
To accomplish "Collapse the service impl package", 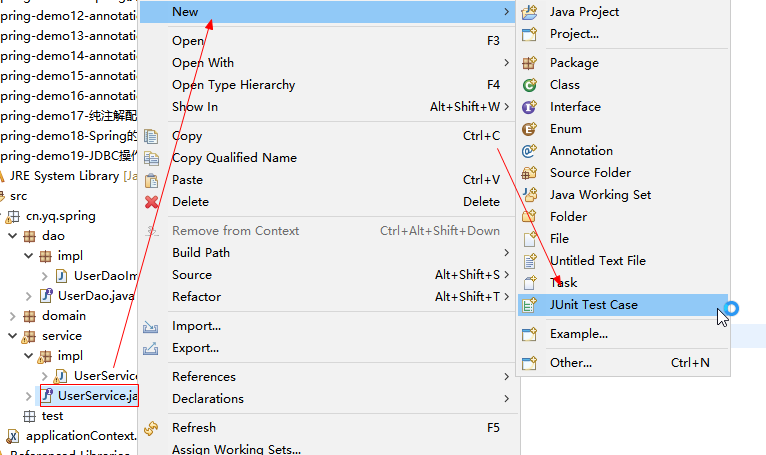I will coord(28,356).
